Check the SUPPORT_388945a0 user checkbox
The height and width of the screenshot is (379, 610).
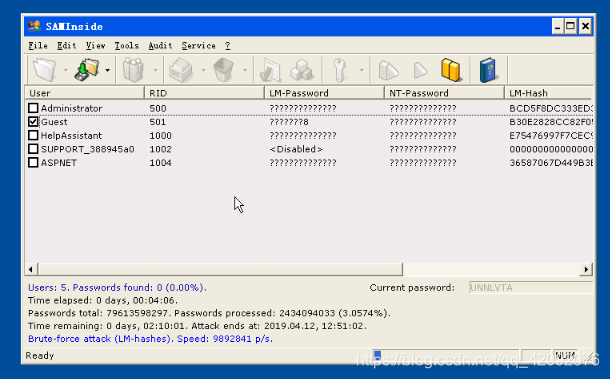point(33,149)
